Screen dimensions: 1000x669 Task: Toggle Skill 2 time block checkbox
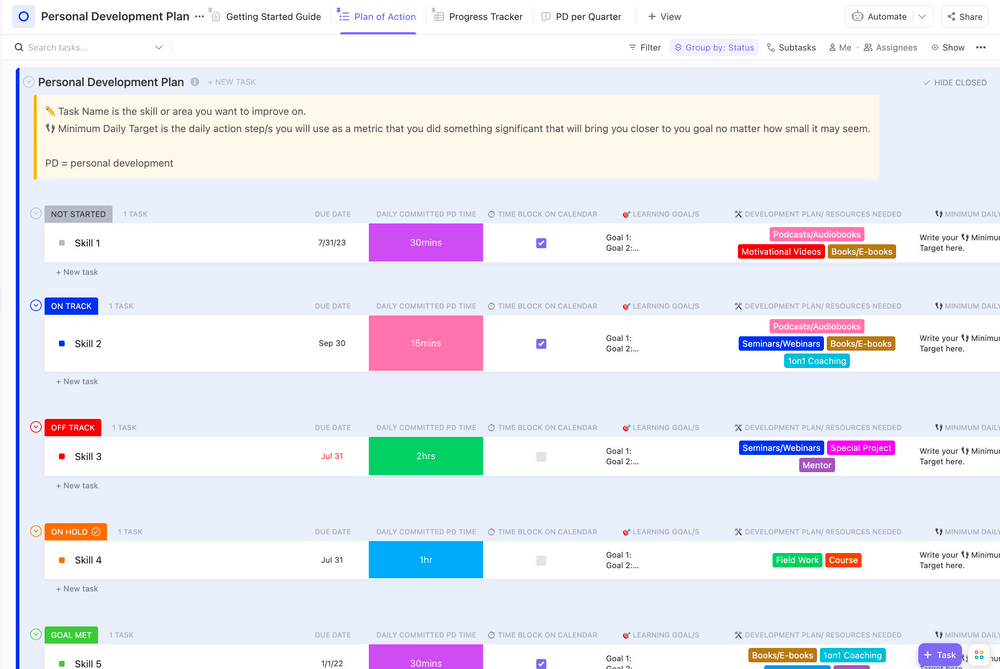coord(541,344)
